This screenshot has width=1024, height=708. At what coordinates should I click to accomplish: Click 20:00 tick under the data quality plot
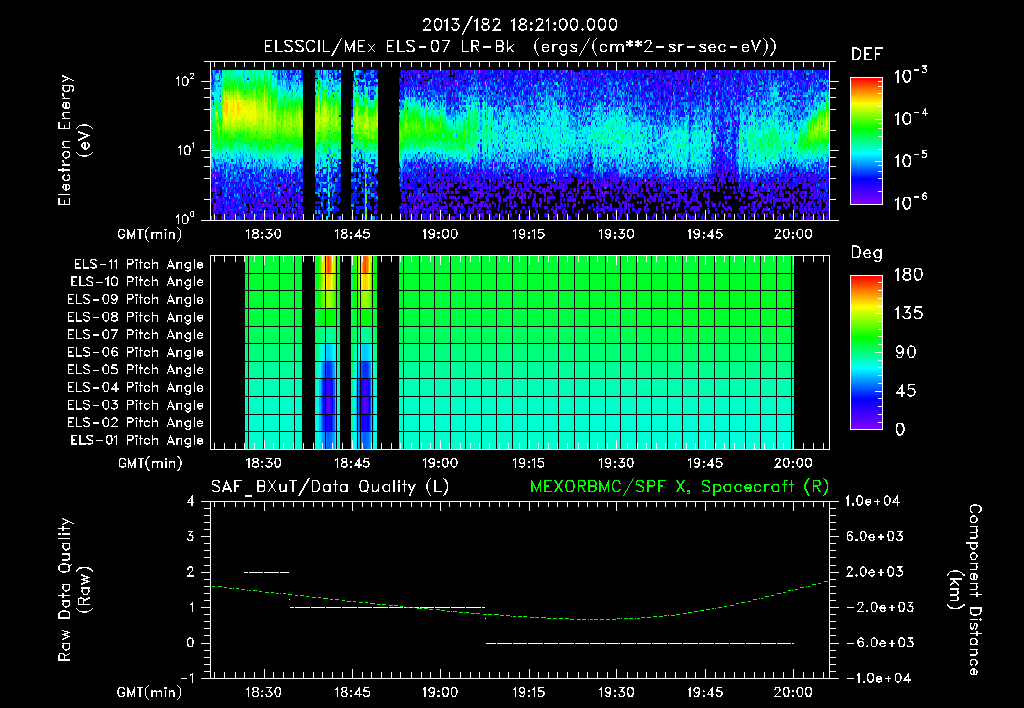point(793,692)
